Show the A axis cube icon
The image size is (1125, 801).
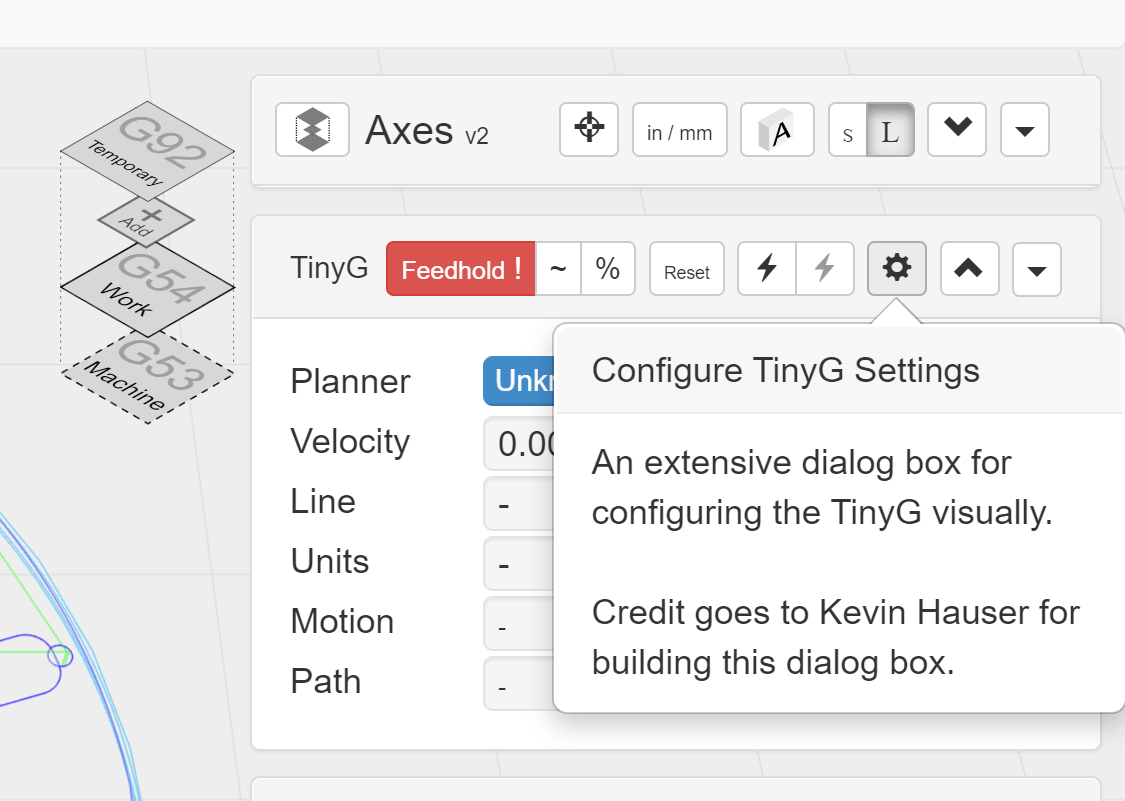coord(777,130)
